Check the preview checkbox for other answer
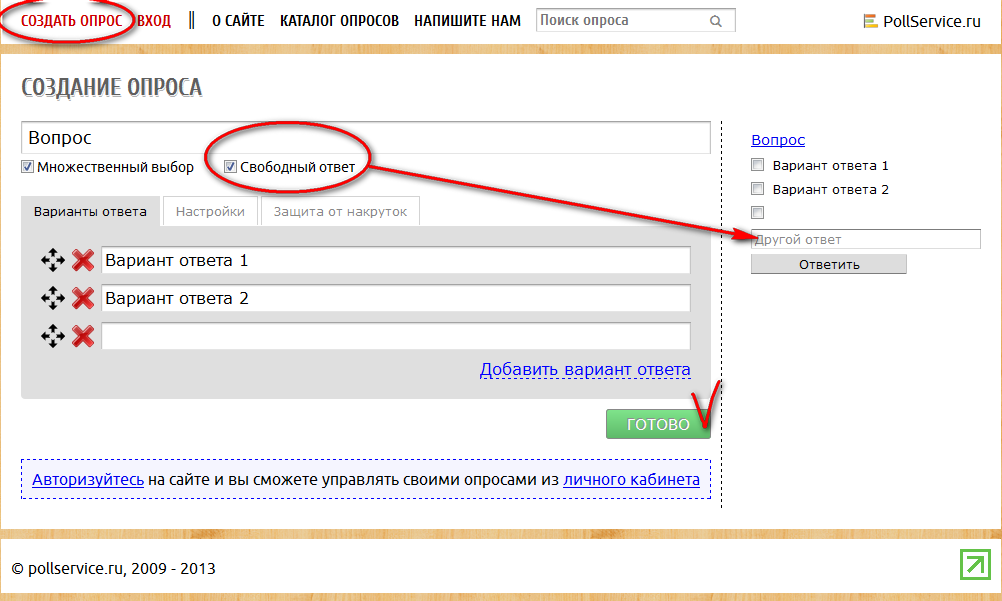1002x601 pixels. point(757,212)
